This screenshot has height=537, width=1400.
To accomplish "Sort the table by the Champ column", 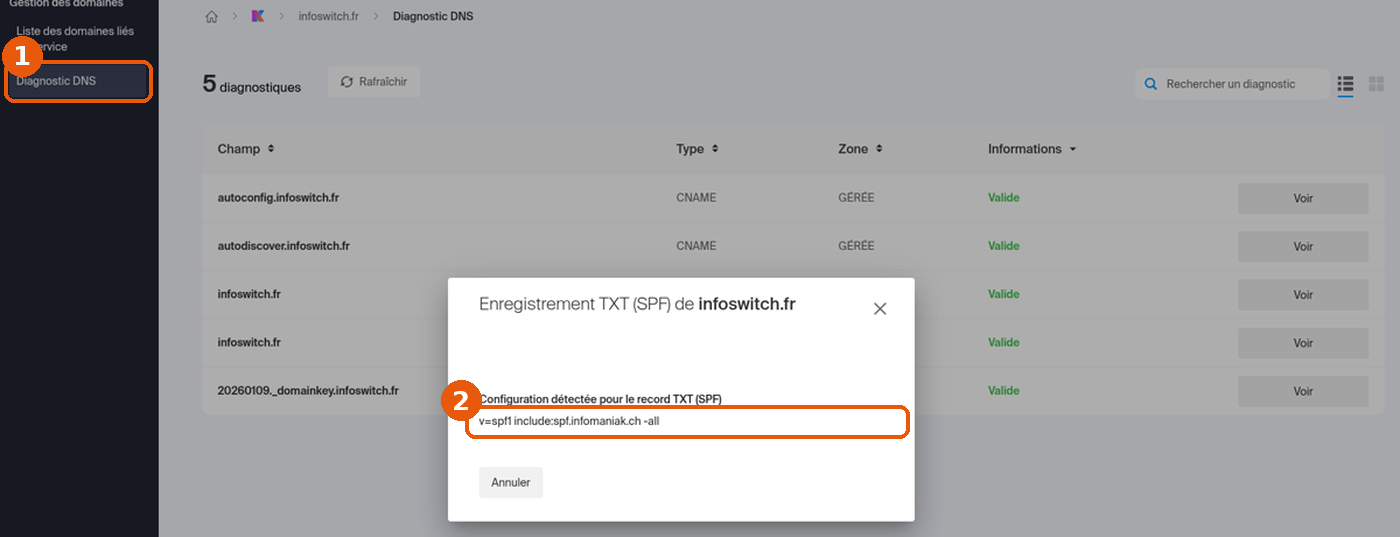I will coord(246,149).
